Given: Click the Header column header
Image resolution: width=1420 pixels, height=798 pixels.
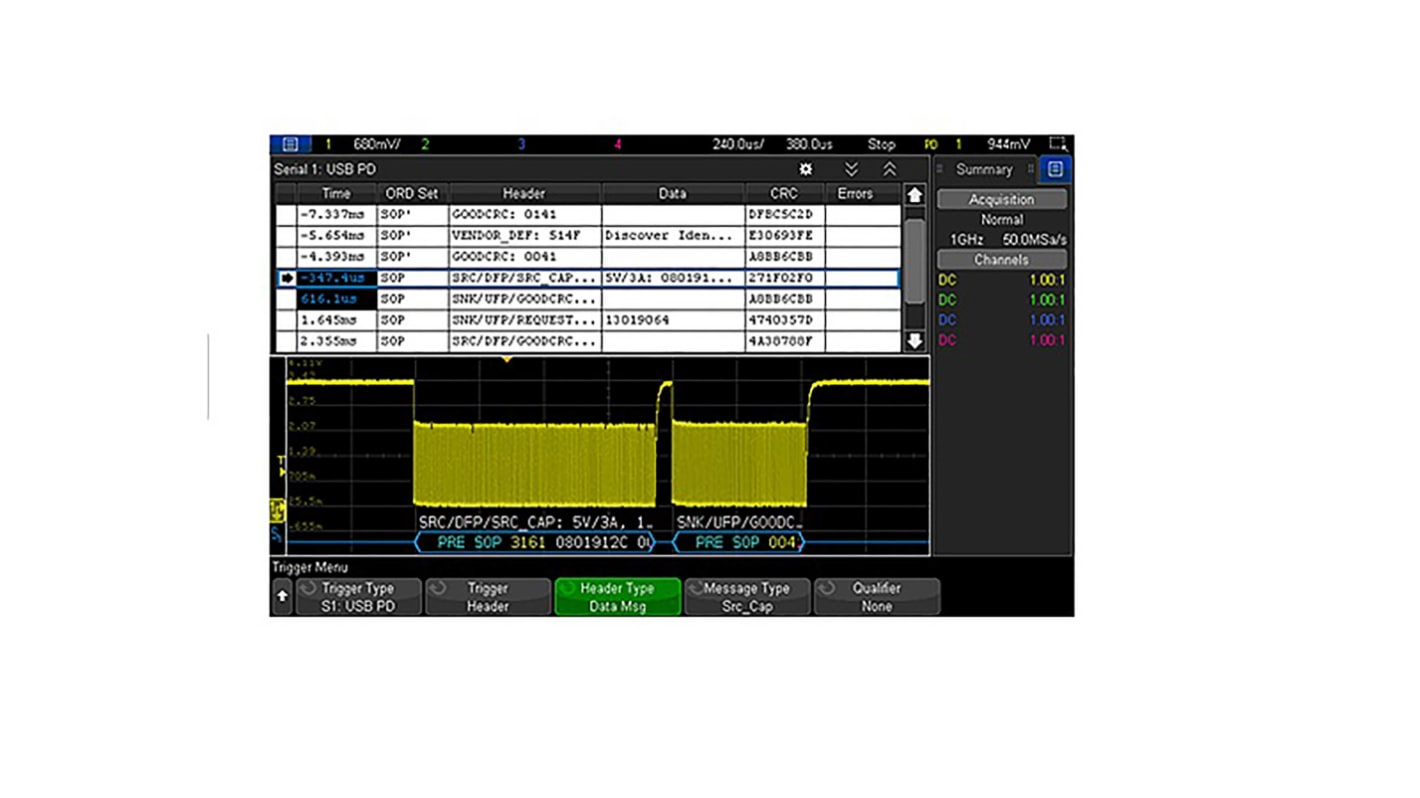Looking at the screenshot, I should pos(524,194).
